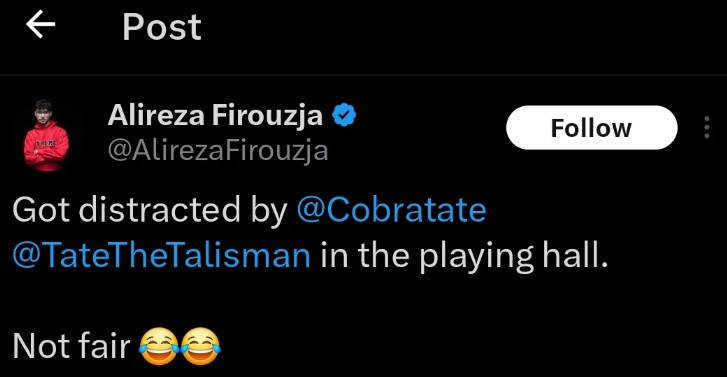The width and height of the screenshot is (727, 377).
Task: Click the word 'Got' starting the post
Action: (x=41, y=210)
